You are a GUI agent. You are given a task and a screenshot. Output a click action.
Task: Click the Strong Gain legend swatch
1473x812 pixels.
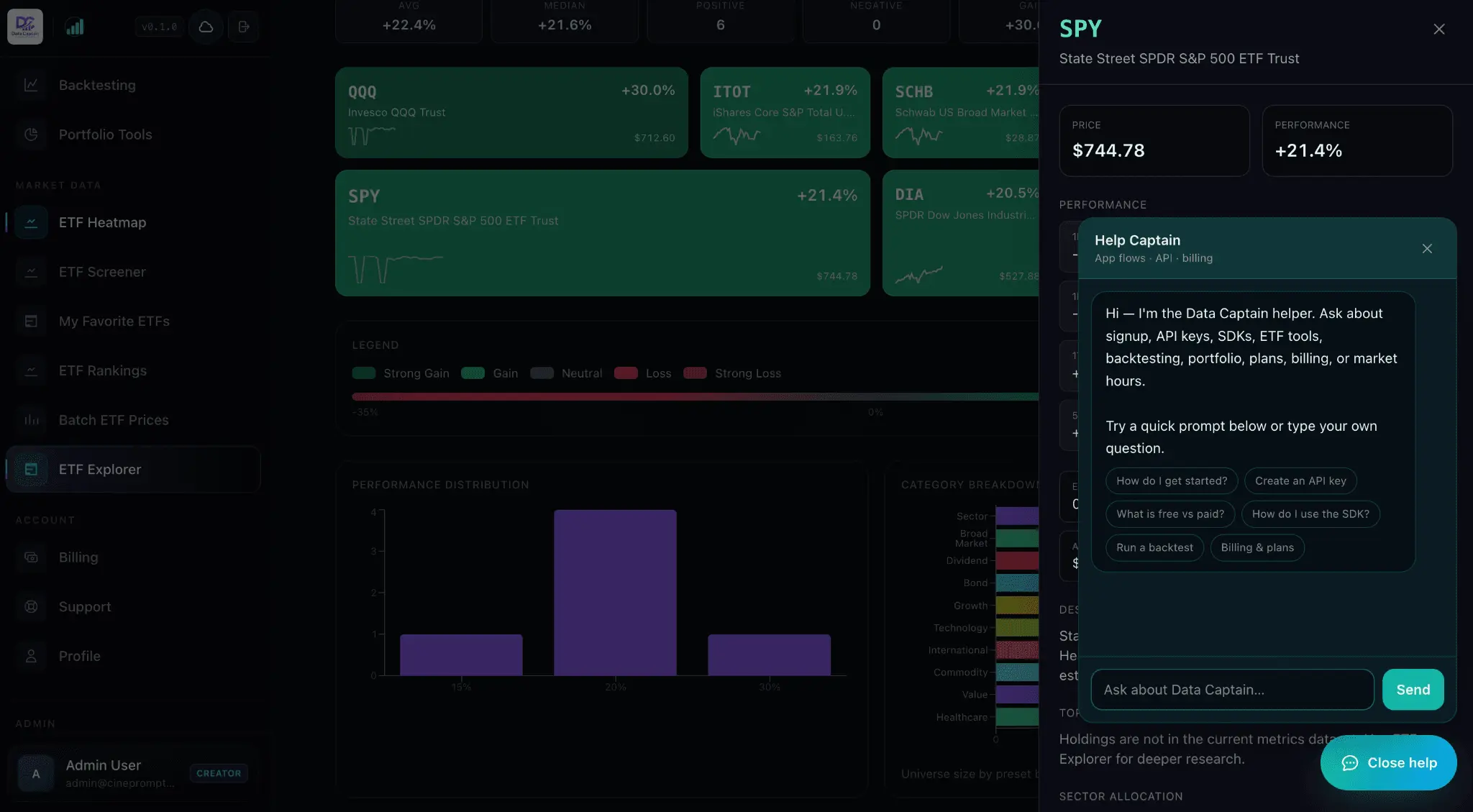click(364, 373)
